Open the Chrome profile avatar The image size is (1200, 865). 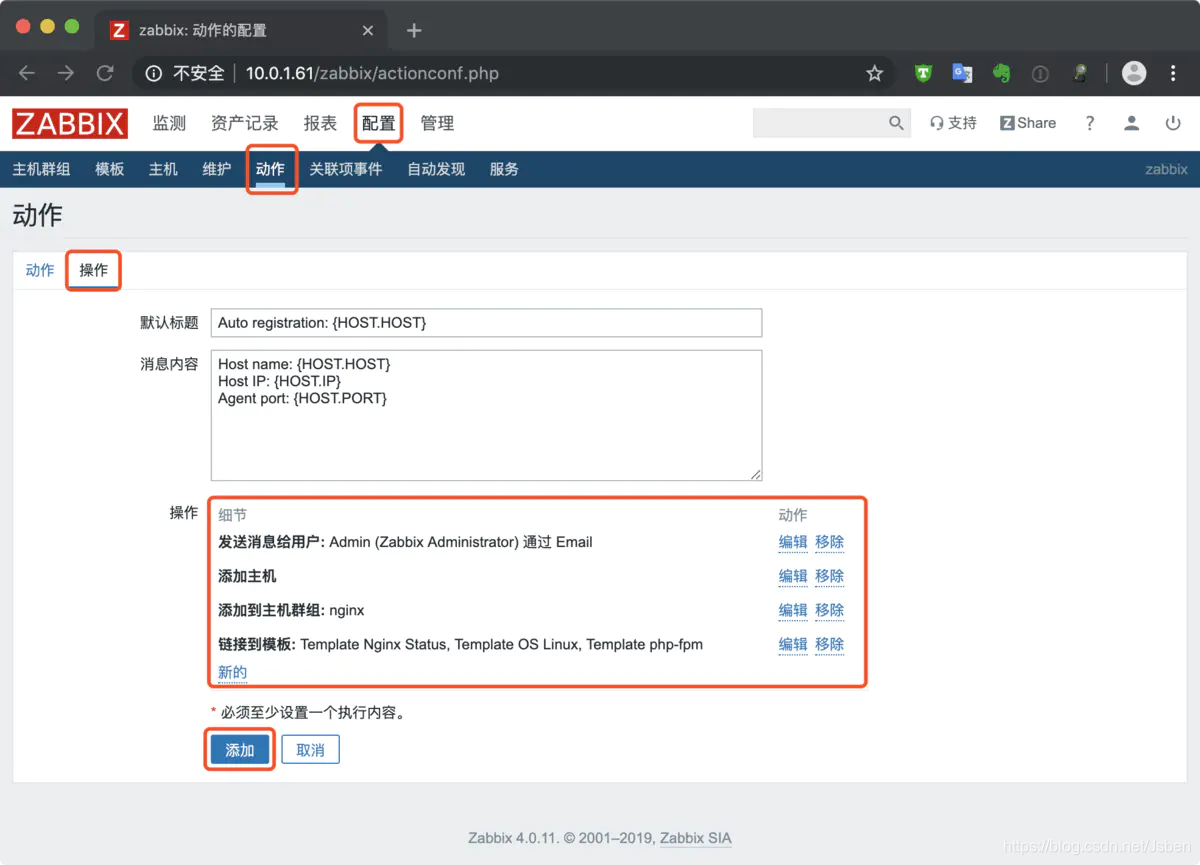pyautogui.click(x=1134, y=73)
